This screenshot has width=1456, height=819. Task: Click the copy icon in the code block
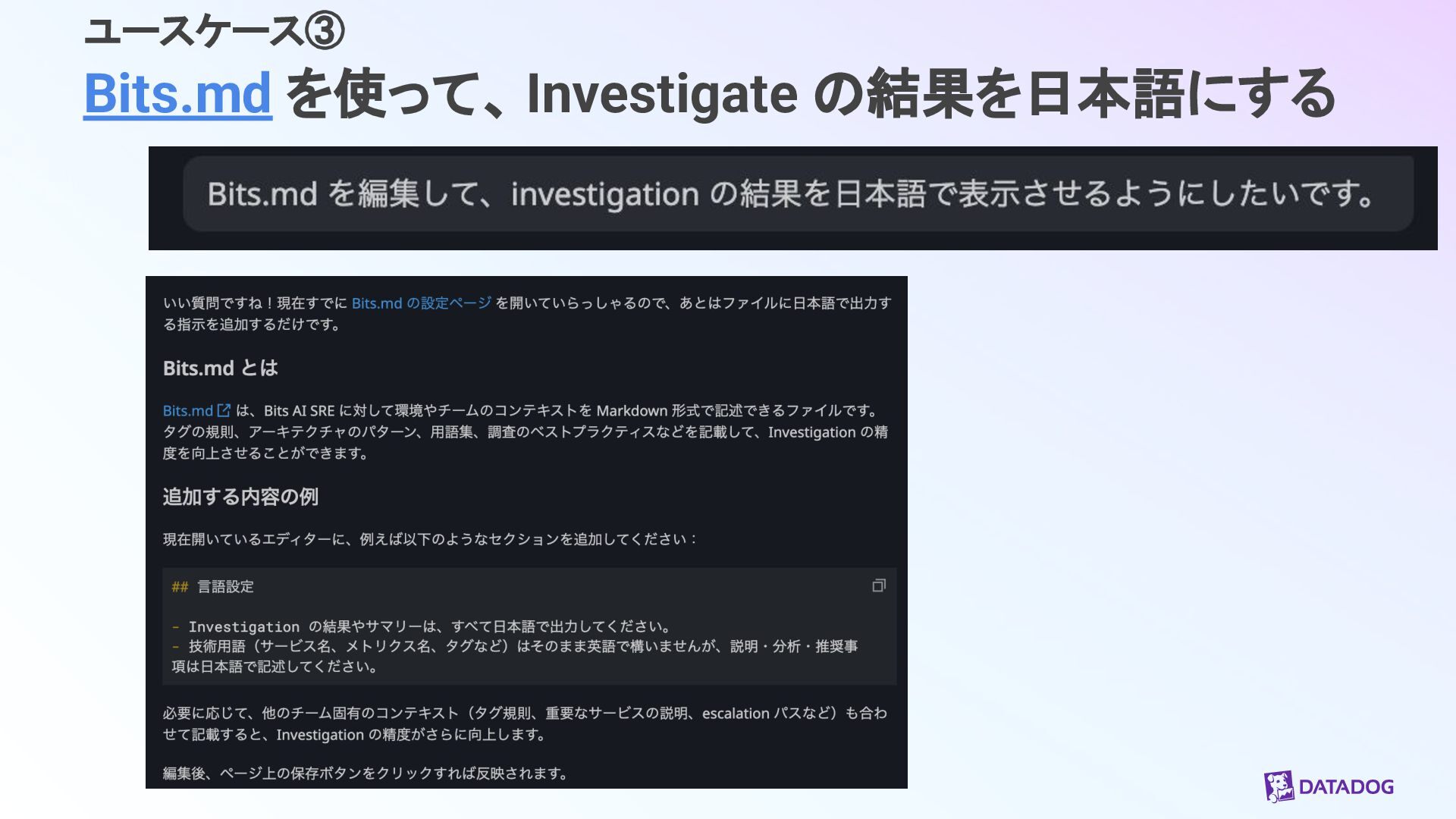[x=879, y=585]
